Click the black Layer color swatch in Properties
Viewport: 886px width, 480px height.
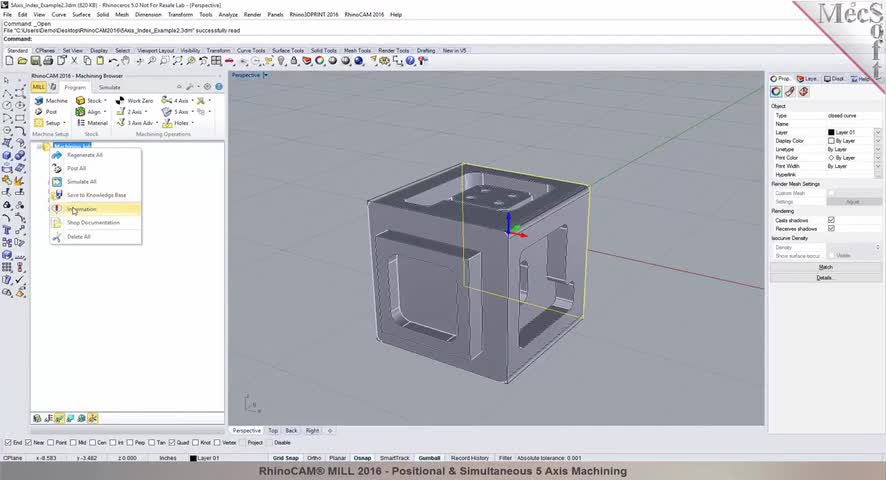click(831, 132)
